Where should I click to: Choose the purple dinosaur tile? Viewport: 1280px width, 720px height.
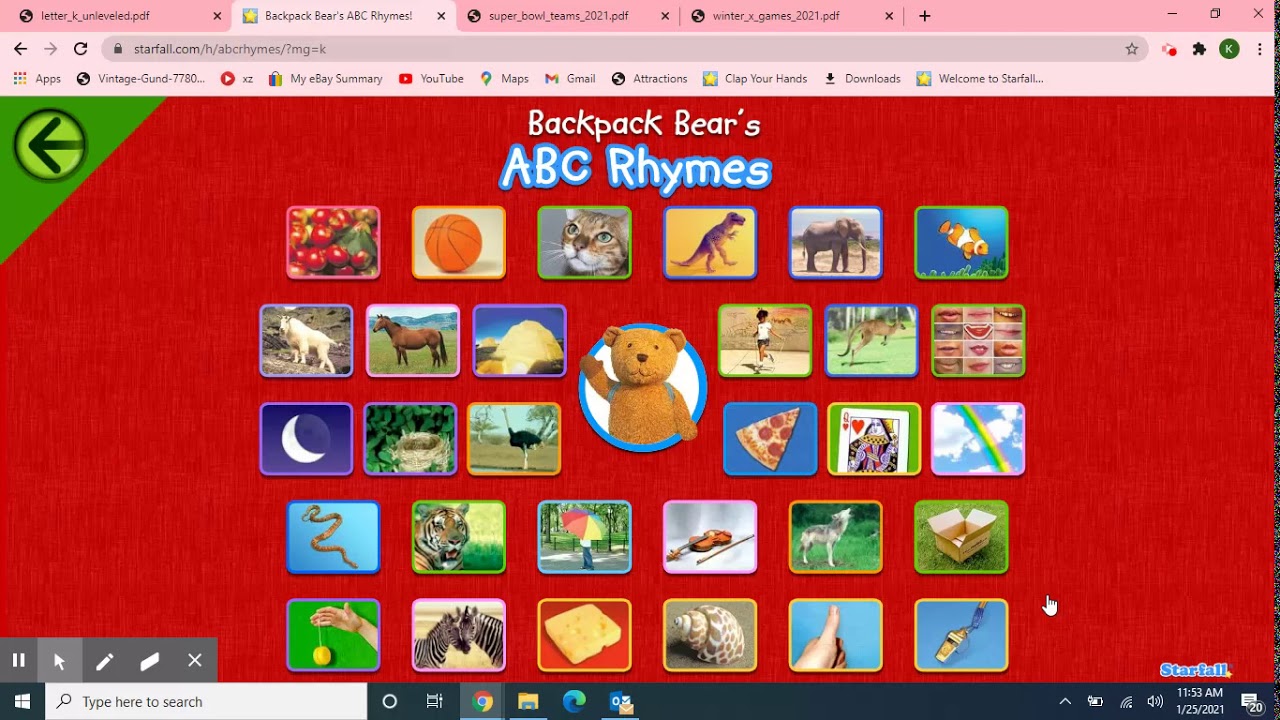pos(710,242)
